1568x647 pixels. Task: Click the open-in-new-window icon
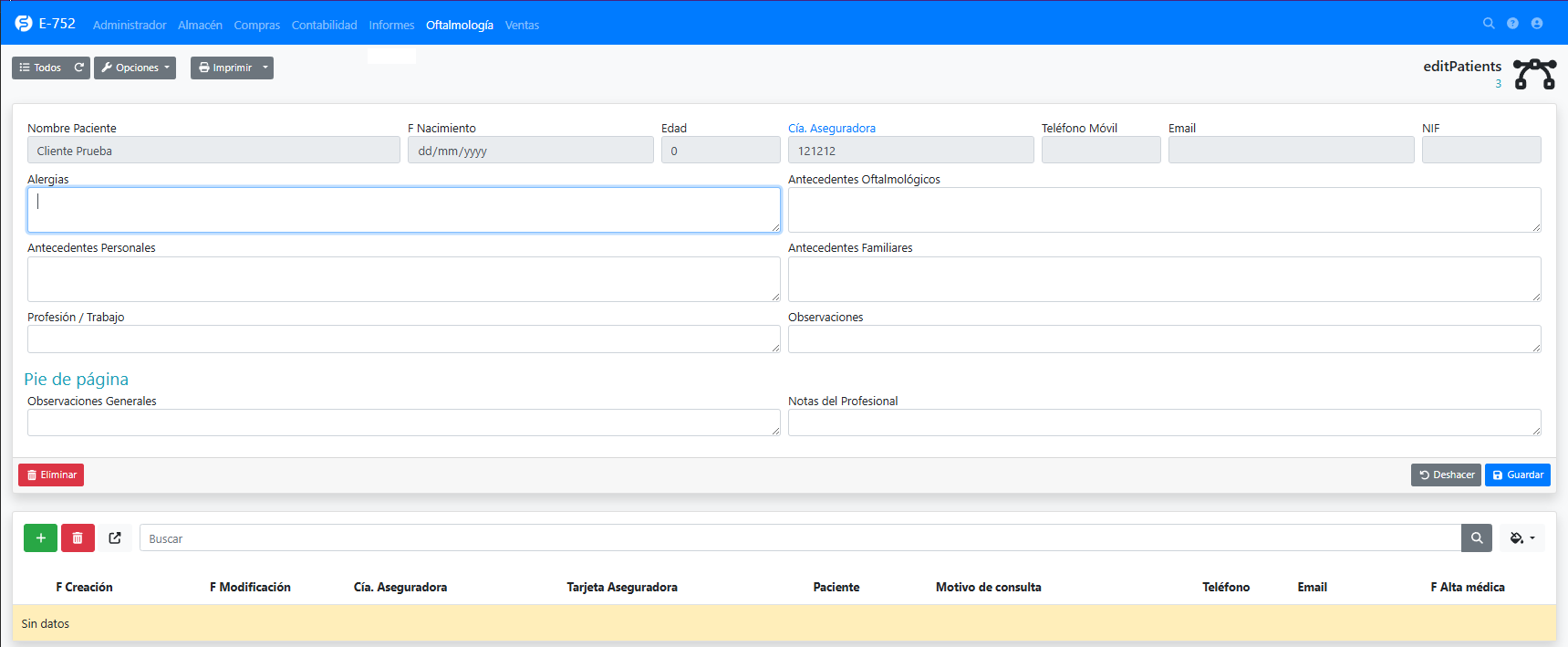click(x=115, y=538)
